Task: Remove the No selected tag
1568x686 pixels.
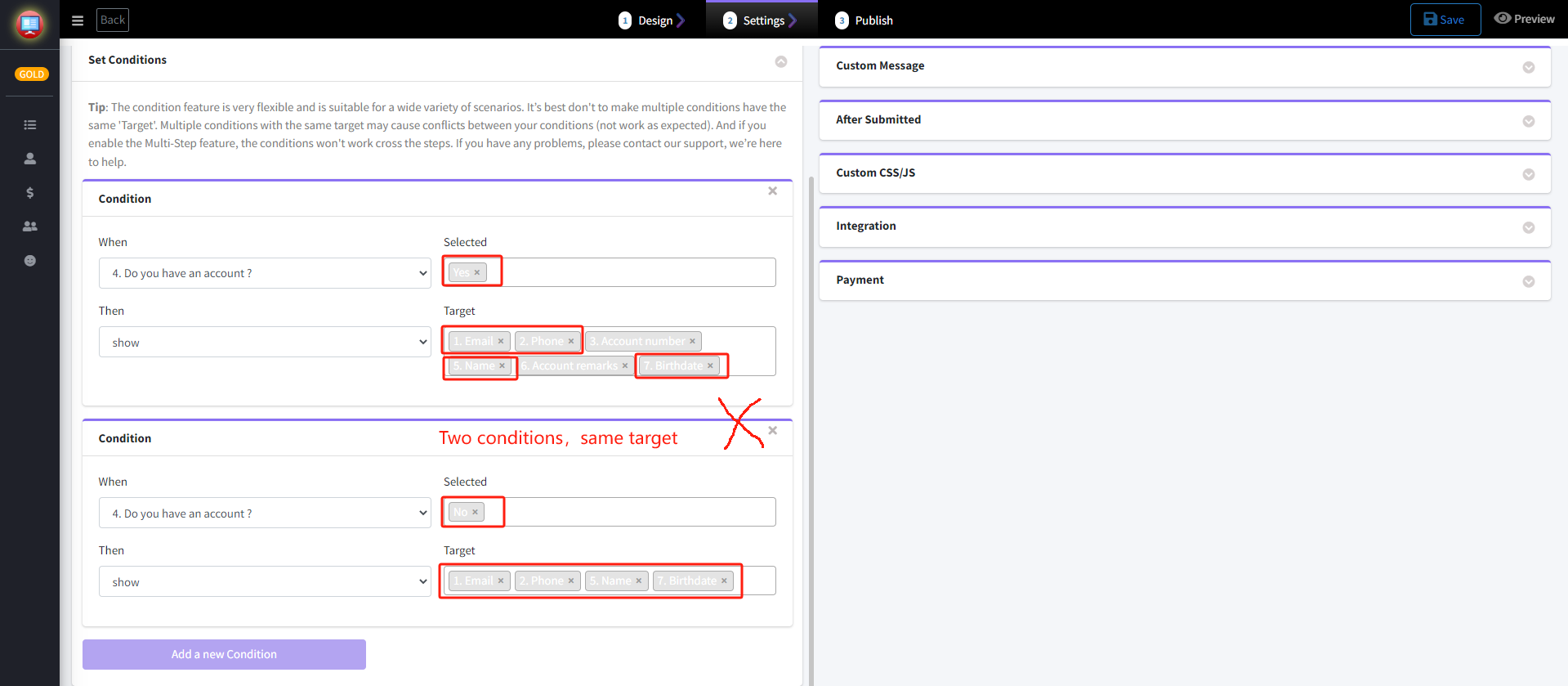Action: pos(475,512)
